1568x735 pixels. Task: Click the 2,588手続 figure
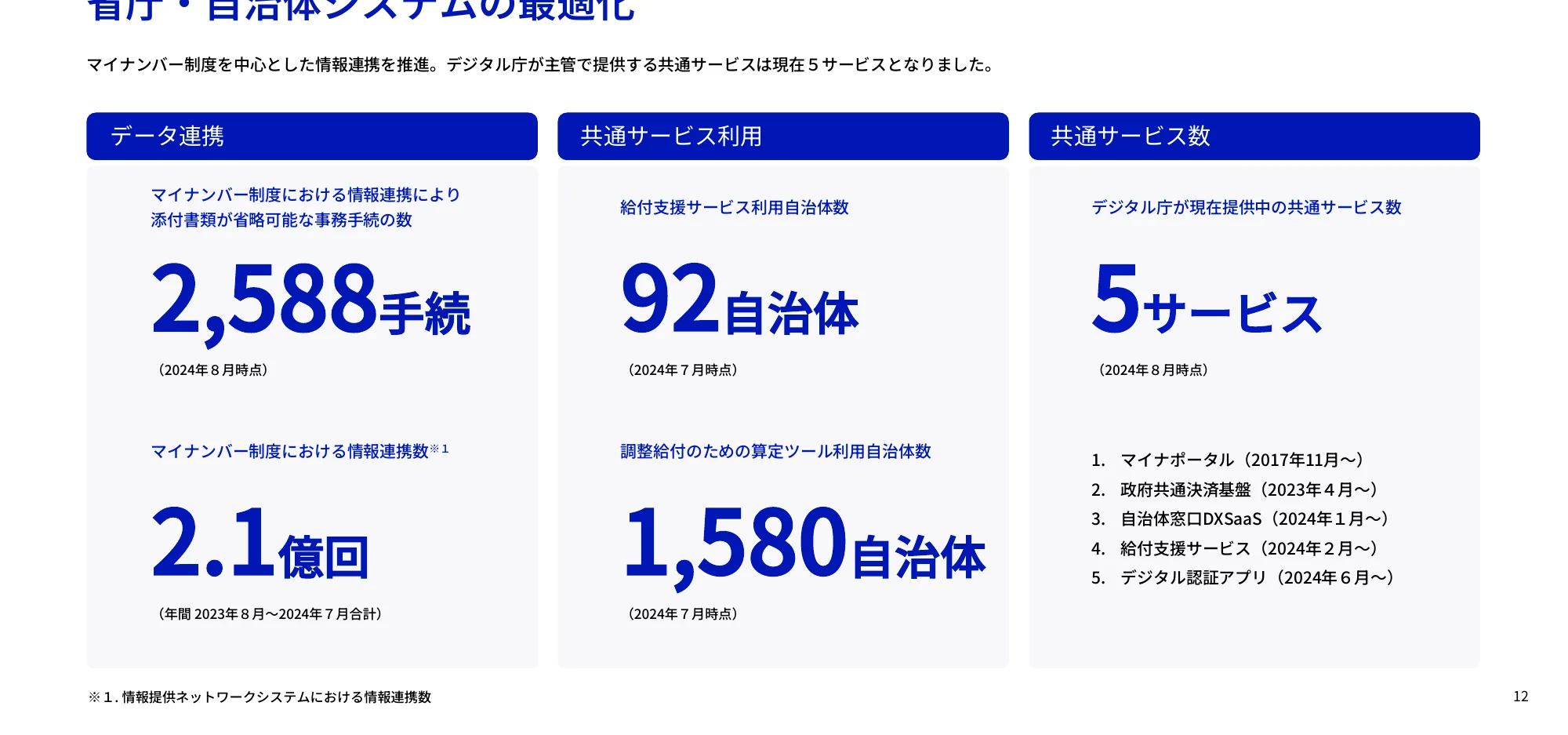pos(310,302)
